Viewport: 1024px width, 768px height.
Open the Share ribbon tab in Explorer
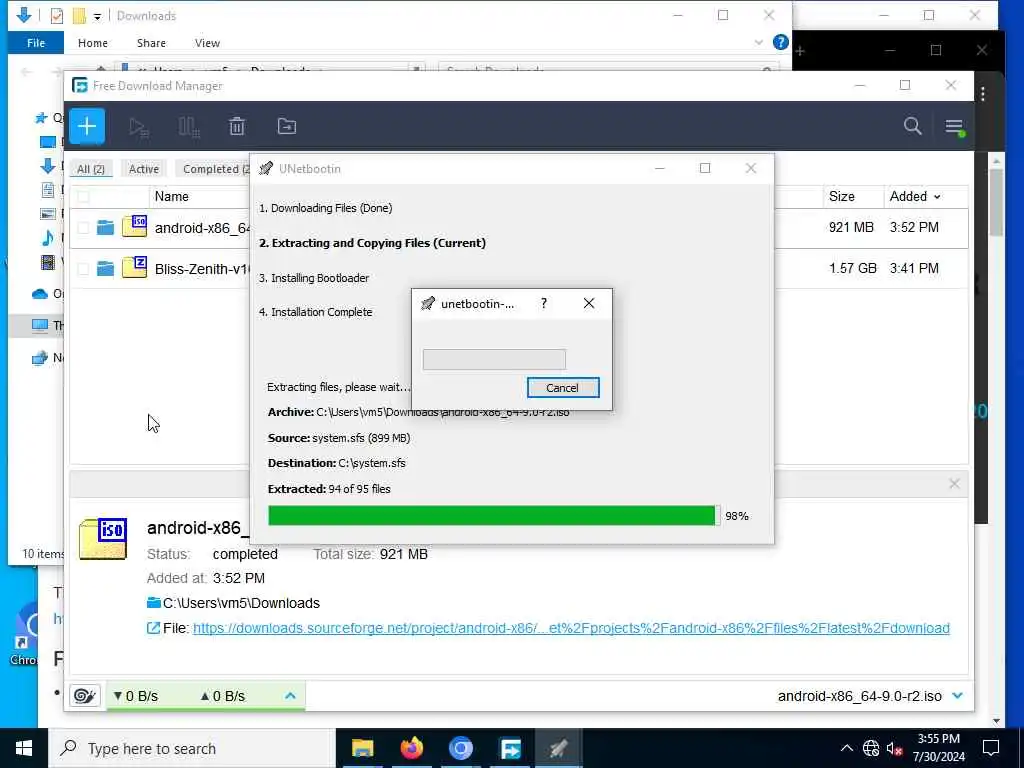coord(151,42)
